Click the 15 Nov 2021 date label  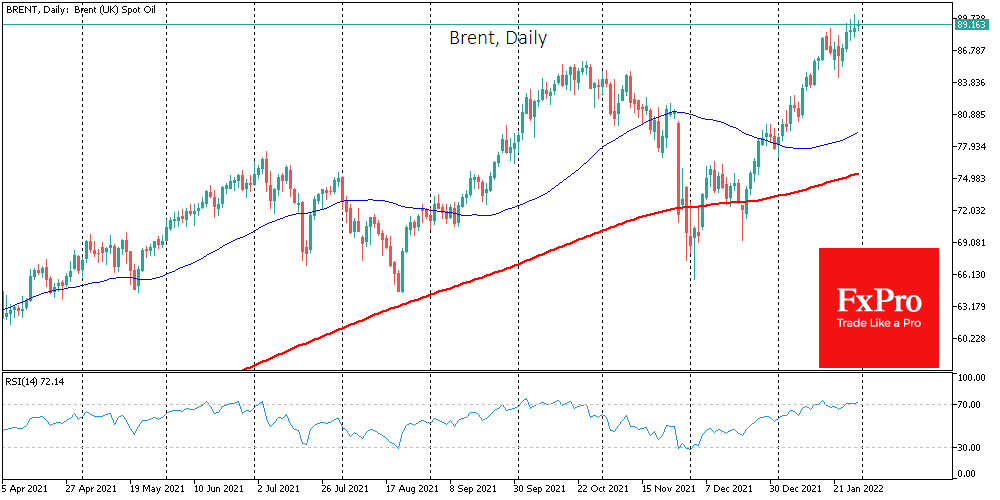pos(670,490)
